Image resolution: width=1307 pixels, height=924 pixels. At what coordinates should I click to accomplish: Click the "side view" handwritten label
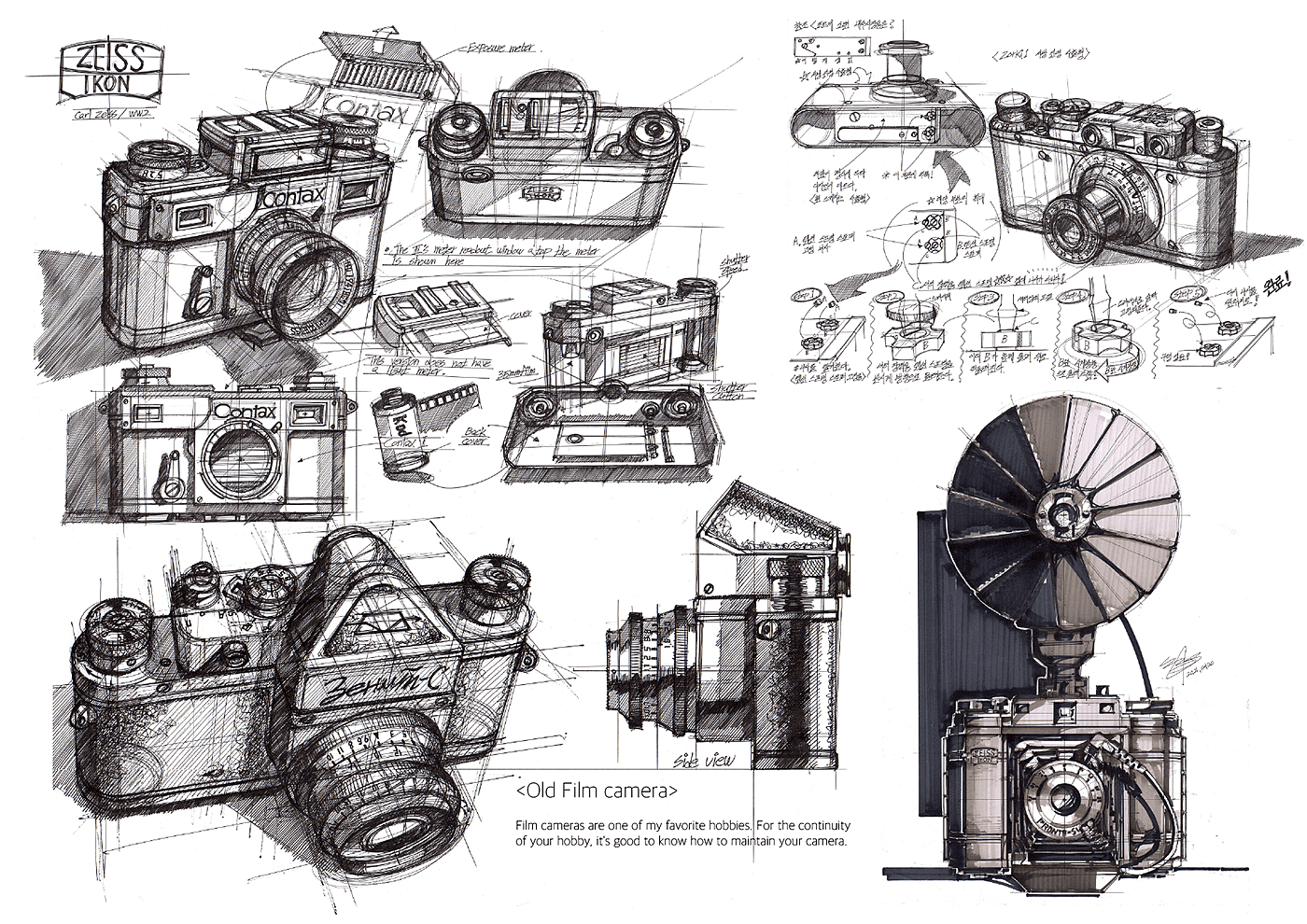click(704, 760)
